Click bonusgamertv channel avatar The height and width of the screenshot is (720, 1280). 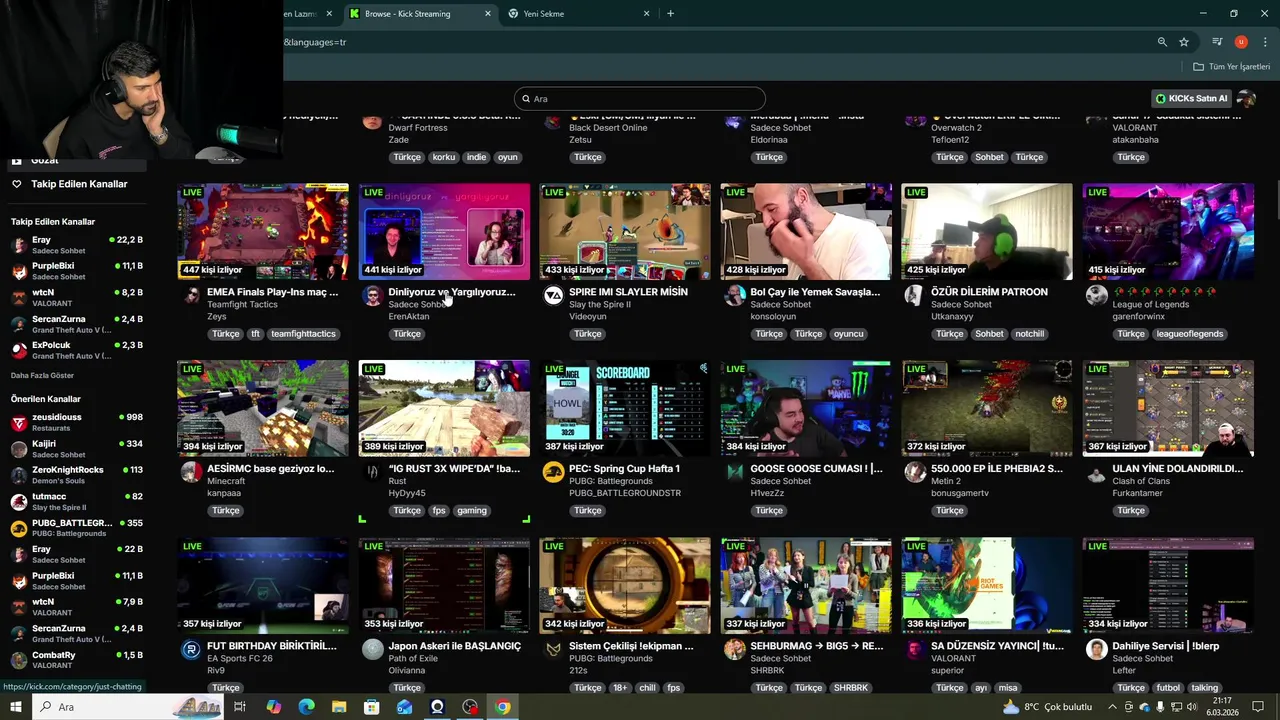(x=915, y=473)
